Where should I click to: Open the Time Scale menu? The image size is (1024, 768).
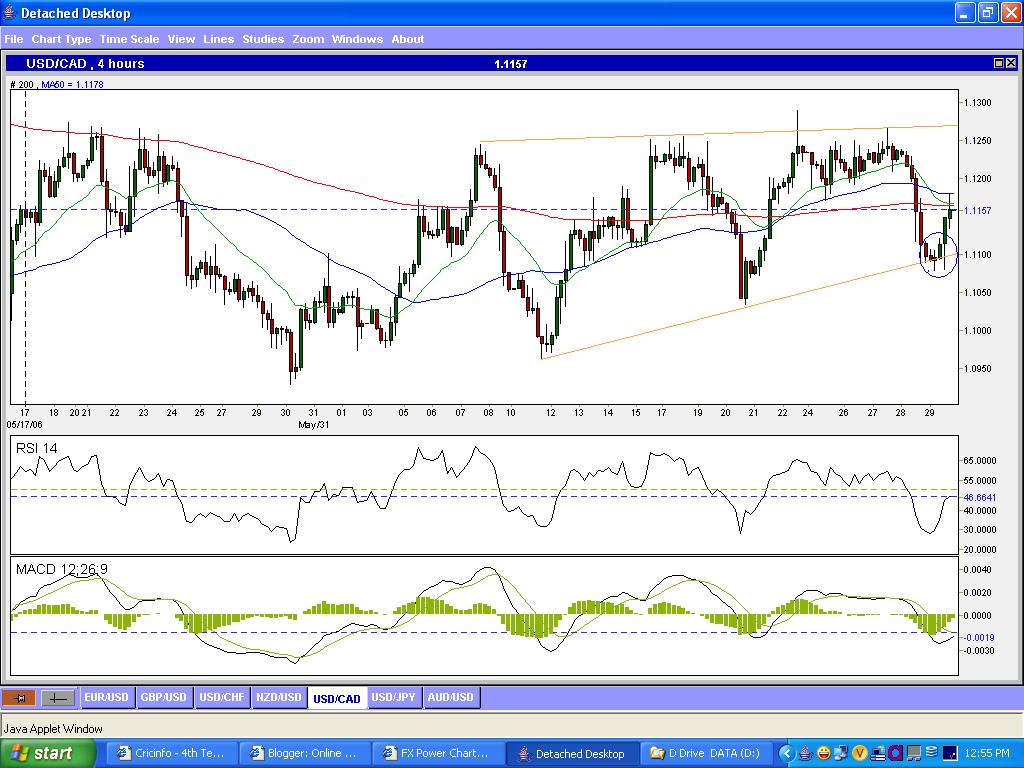point(129,39)
